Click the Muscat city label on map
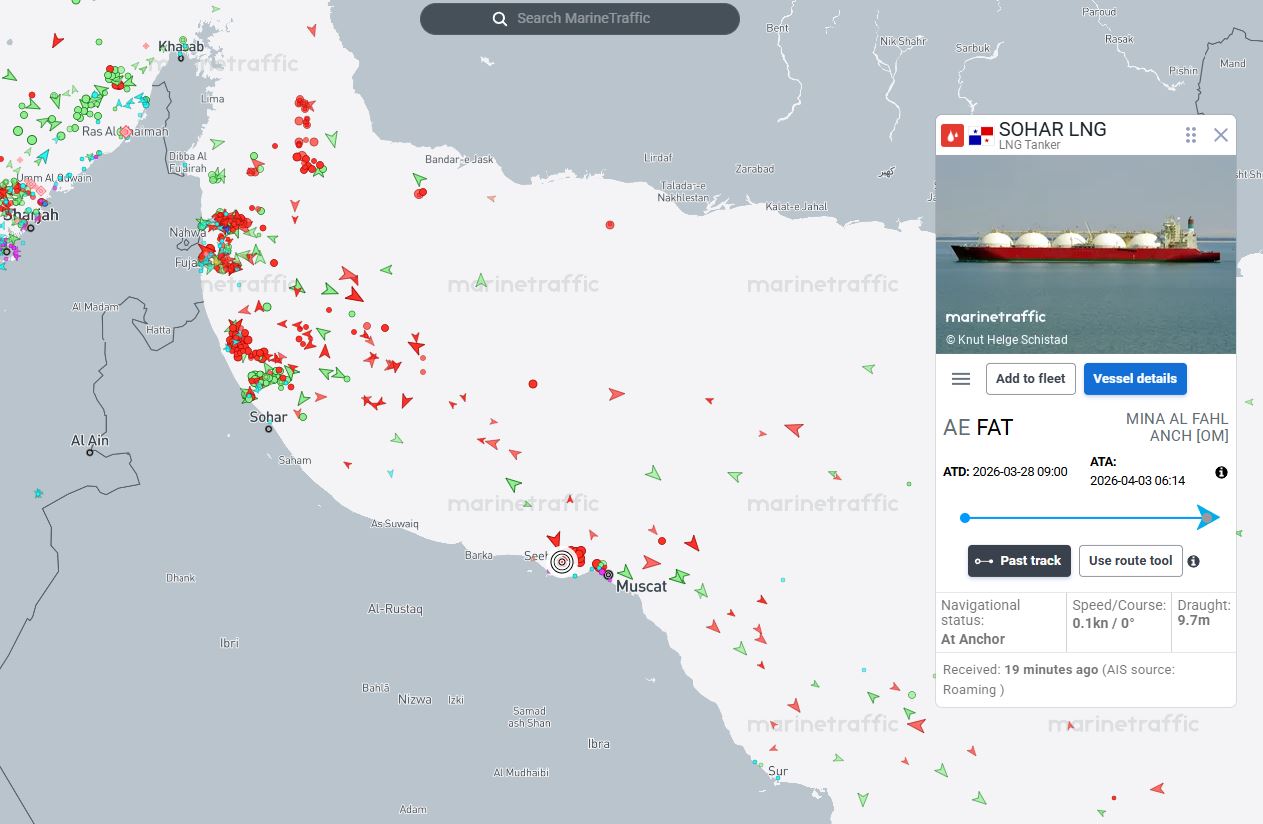The width and height of the screenshot is (1263, 824). pos(641,586)
